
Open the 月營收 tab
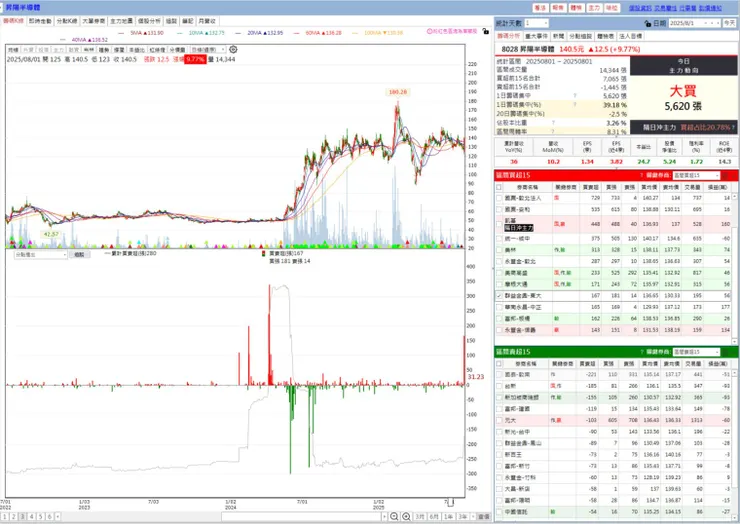tap(207, 21)
